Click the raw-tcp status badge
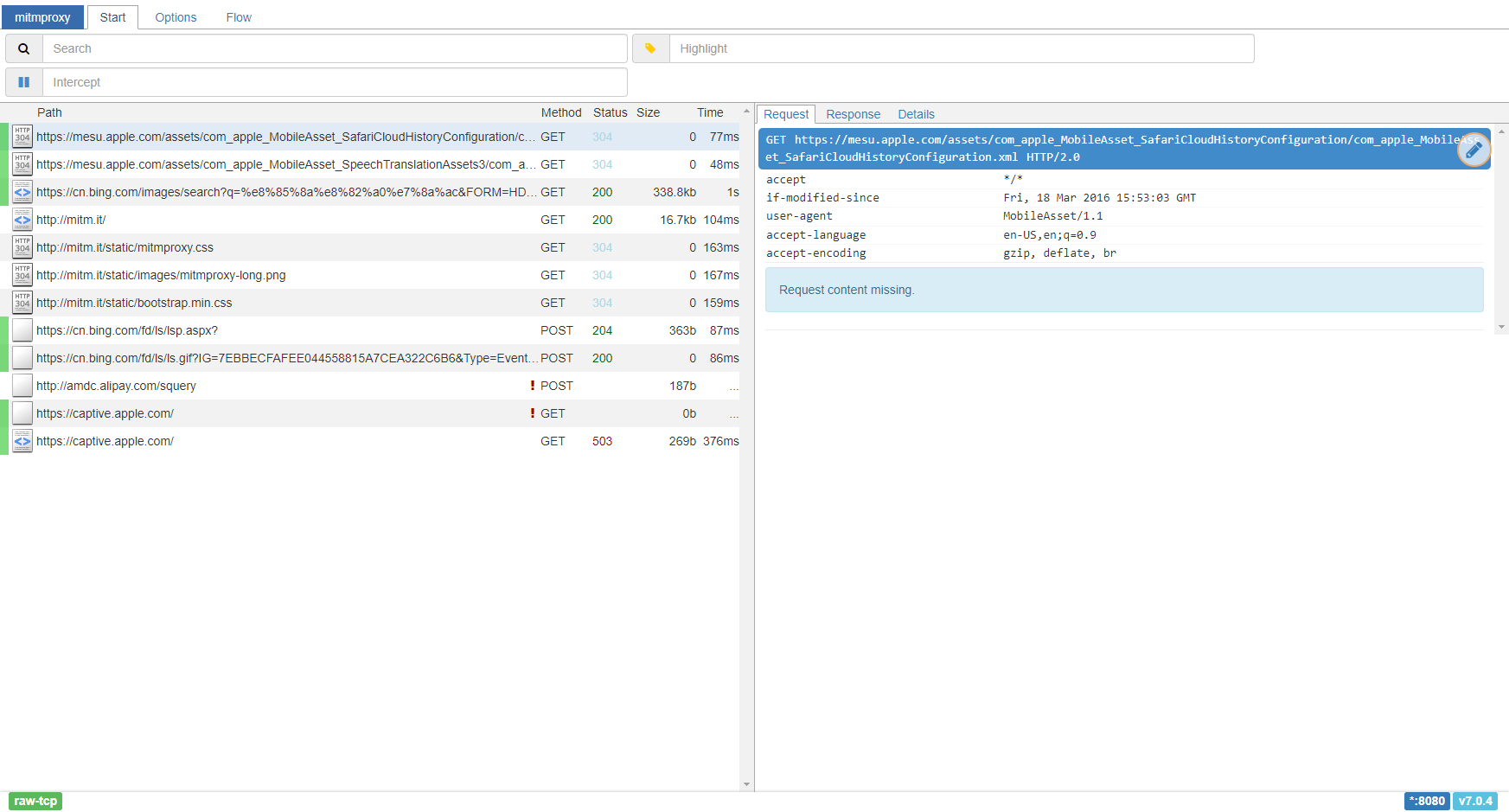The height and width of the screenshot is (812, 1509). [35, 801]
